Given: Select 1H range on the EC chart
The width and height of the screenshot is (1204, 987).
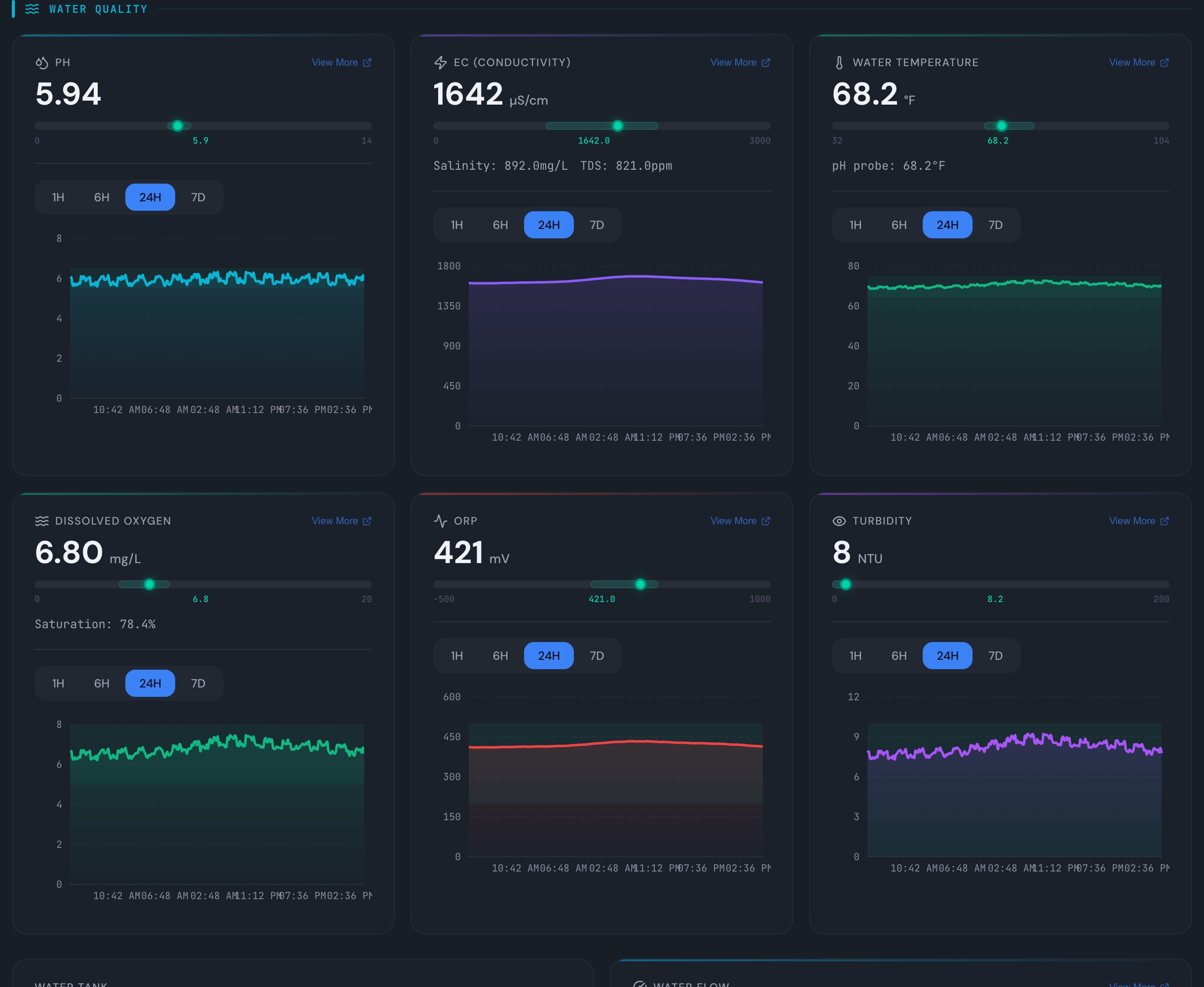Looking at the screenshot, I should pos(456,225).
